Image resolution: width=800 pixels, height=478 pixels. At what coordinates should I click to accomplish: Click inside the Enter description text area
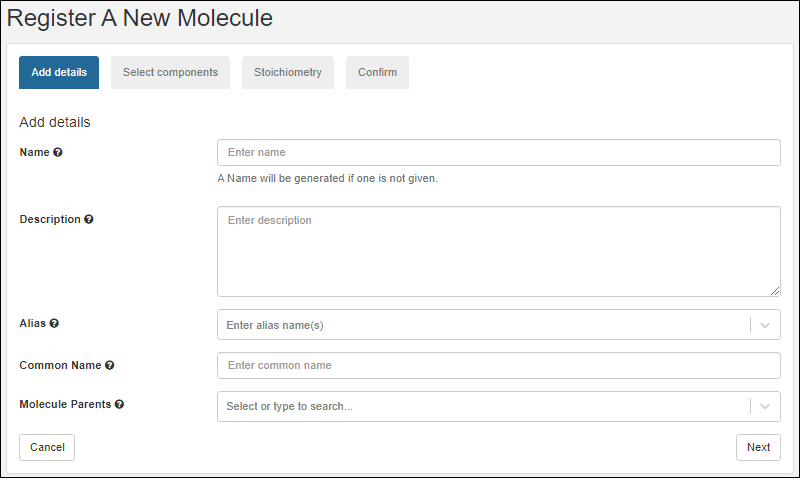(x=498, y=251)
